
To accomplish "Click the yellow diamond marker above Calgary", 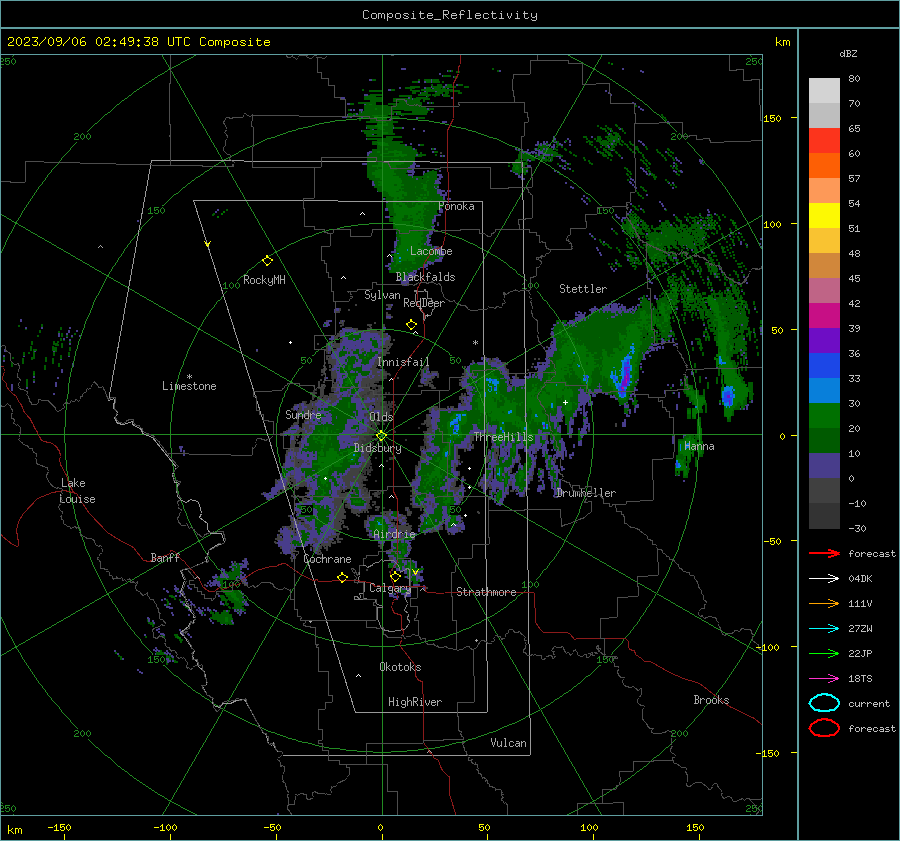I will 395,576.
